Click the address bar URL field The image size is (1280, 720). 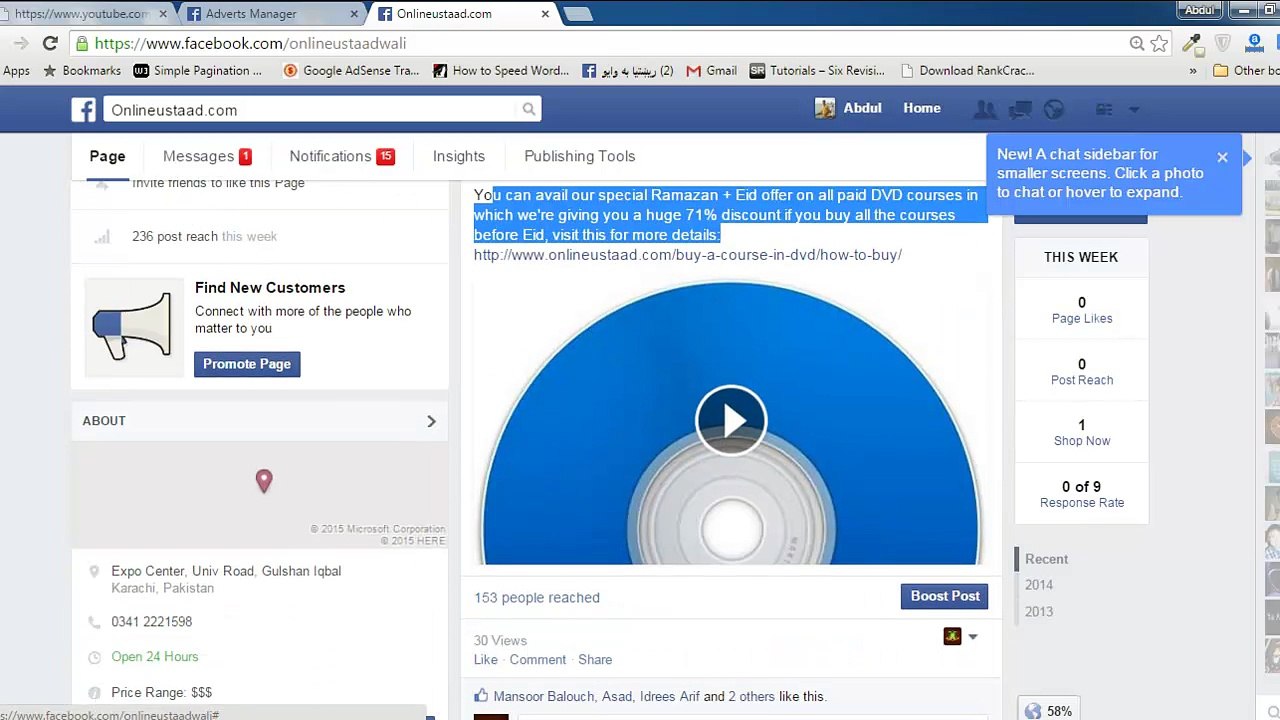[600, 43]
